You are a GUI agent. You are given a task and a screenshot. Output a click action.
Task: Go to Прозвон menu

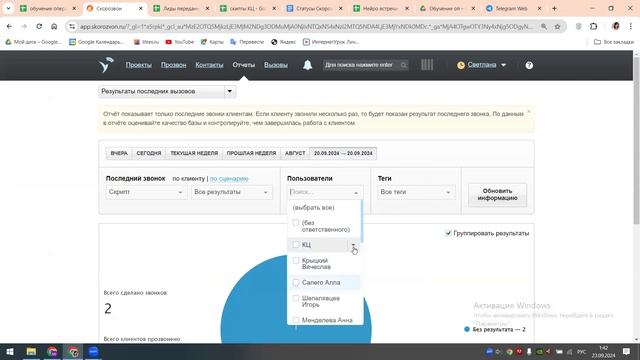click(x=173, y=65)
